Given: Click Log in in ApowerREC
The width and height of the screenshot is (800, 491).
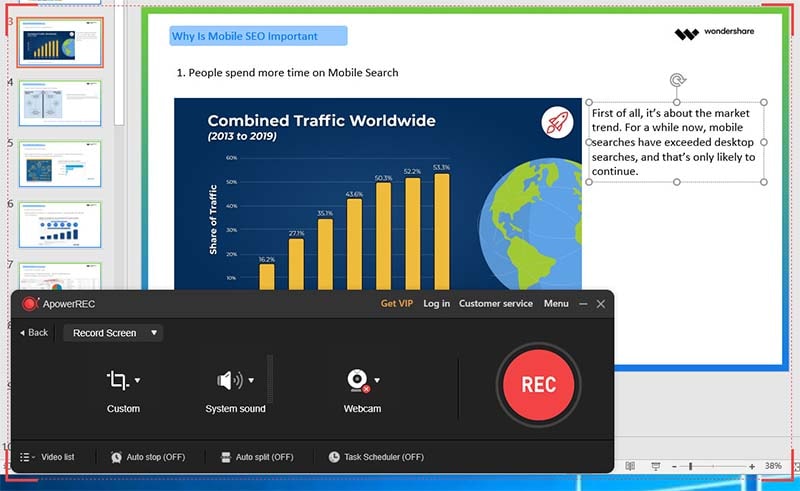Looking at the screenshot, I should tap(436, 303).
